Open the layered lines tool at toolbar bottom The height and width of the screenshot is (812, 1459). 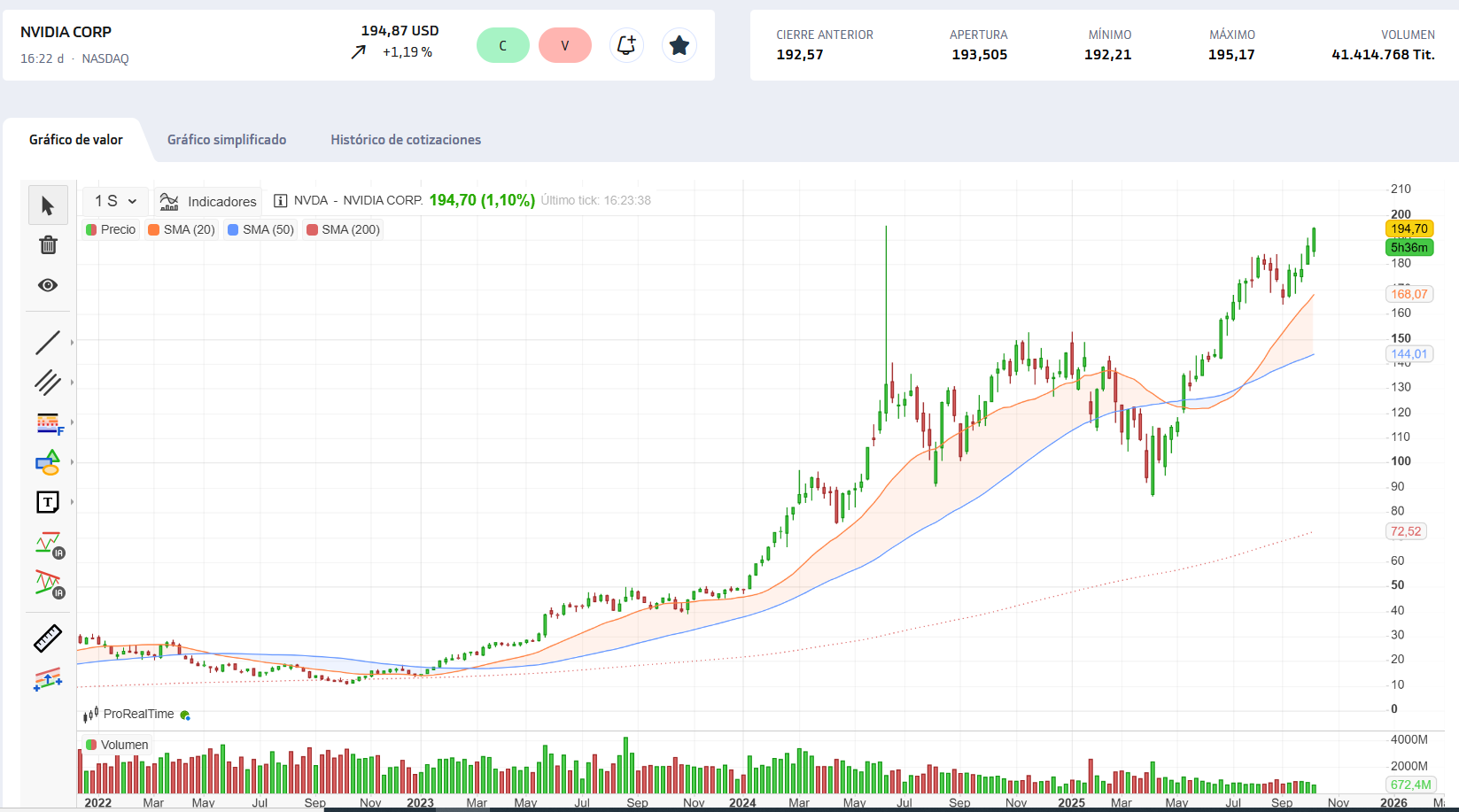pos(48,679)
